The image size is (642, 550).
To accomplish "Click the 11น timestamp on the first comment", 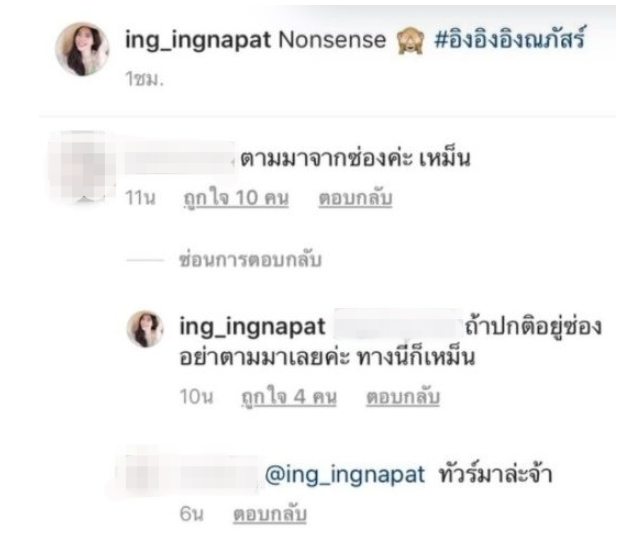I will click(140, 198).
